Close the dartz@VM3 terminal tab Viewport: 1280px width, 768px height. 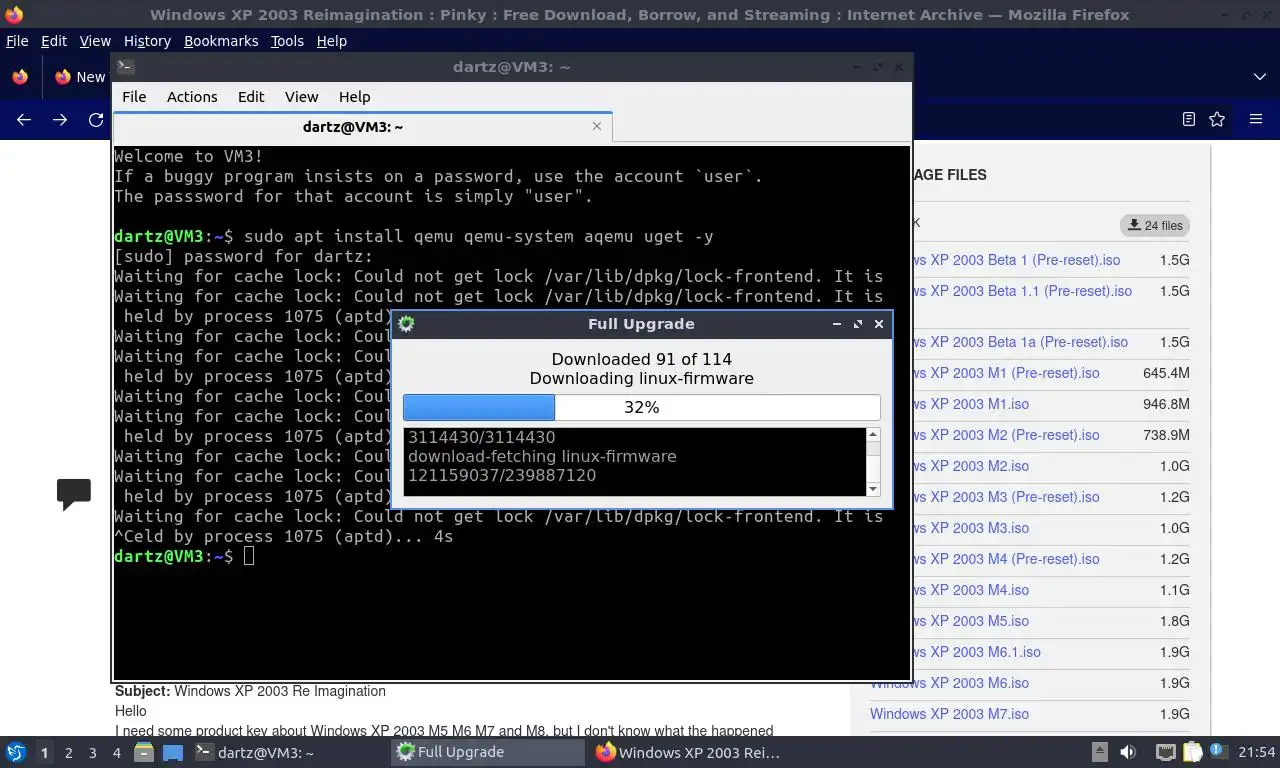click(x=597, y=126)
